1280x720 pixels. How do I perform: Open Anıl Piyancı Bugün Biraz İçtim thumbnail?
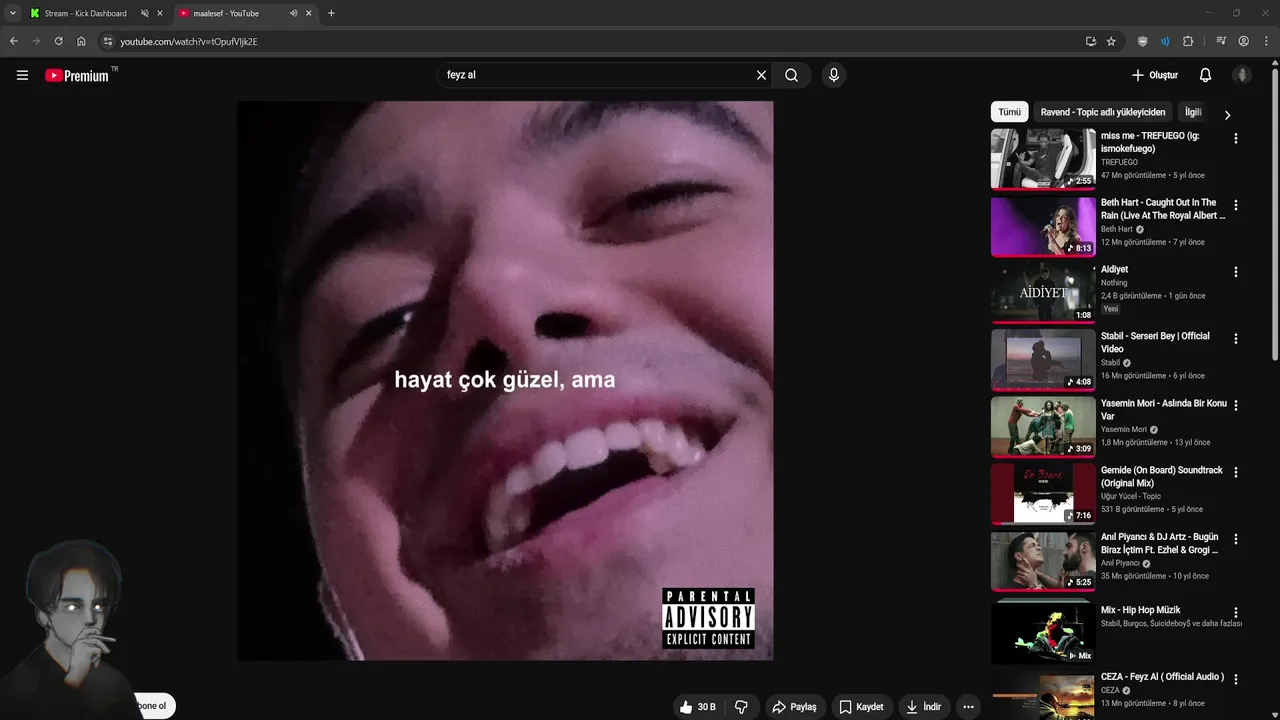[x=1043, y=560]
